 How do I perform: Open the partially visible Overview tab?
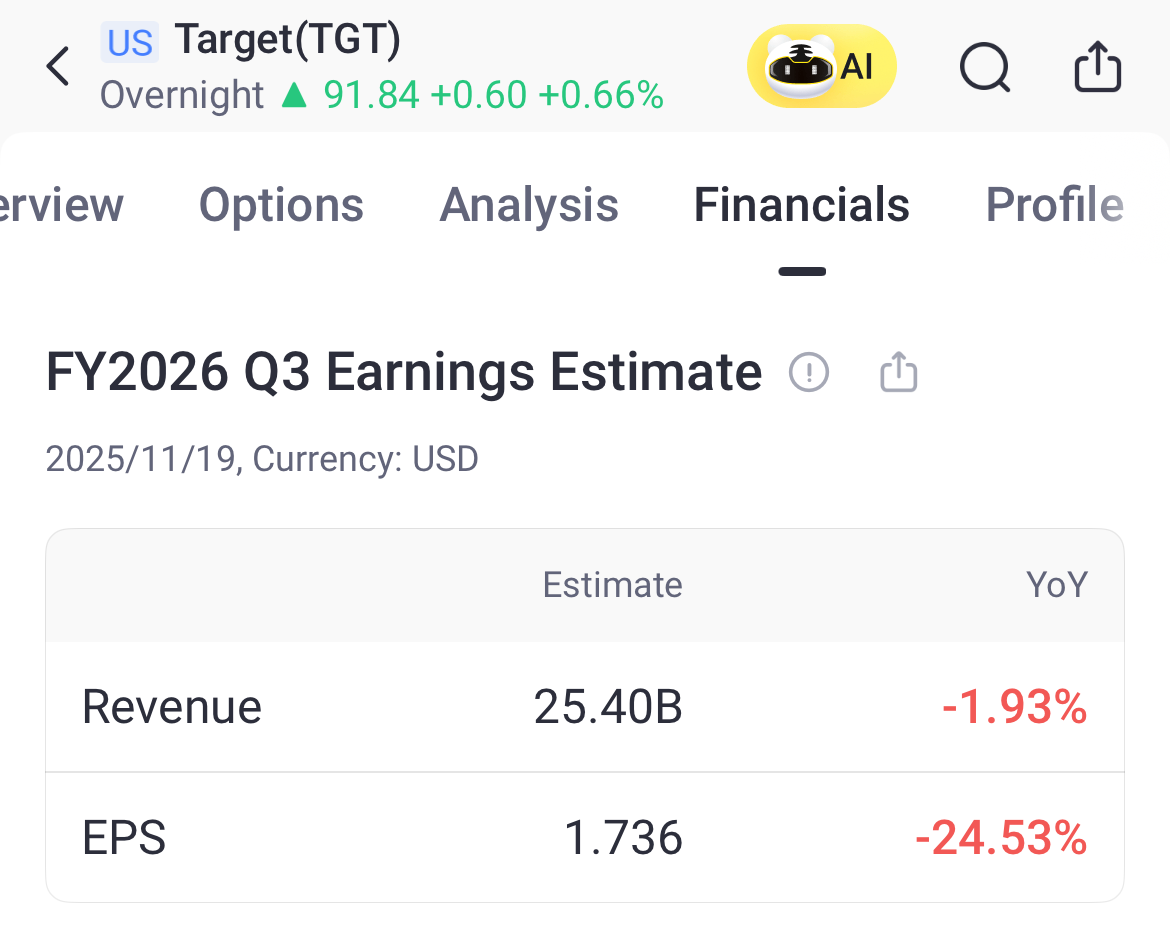[x=62, y=205]
